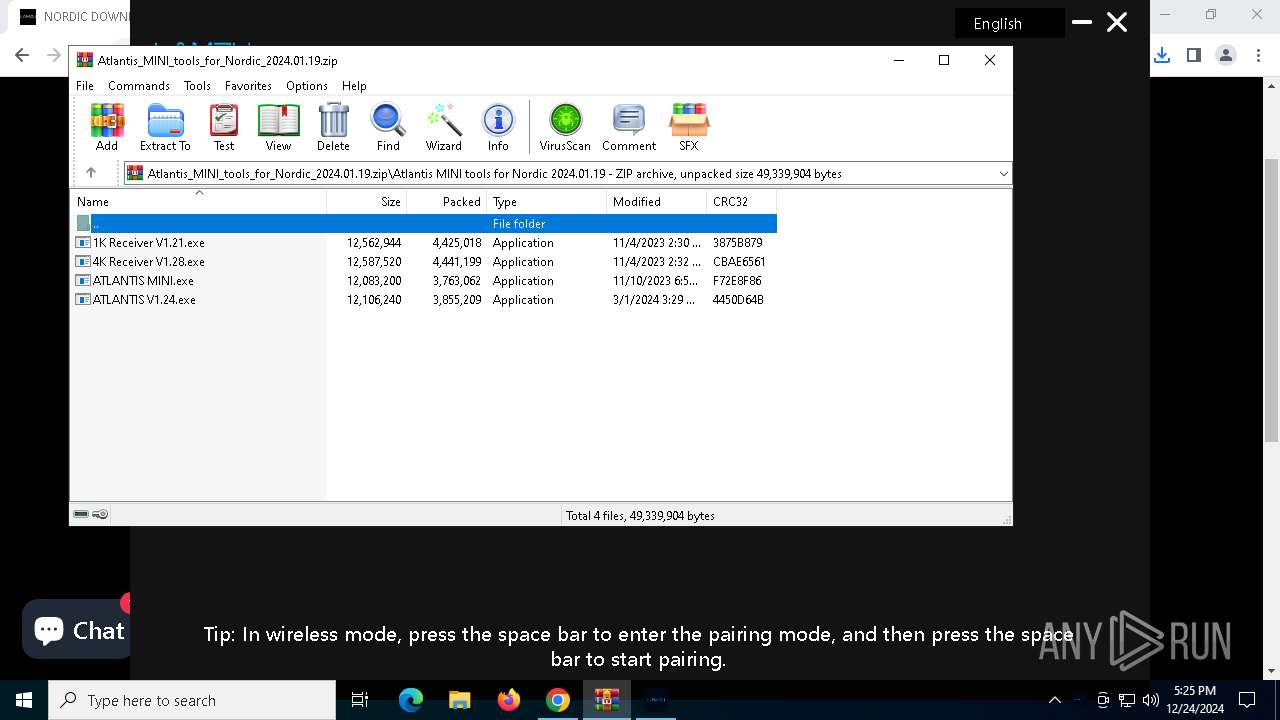Click the Delete trash icon
This screenshot has width=1280, height=720.
[x=333, y=127]
